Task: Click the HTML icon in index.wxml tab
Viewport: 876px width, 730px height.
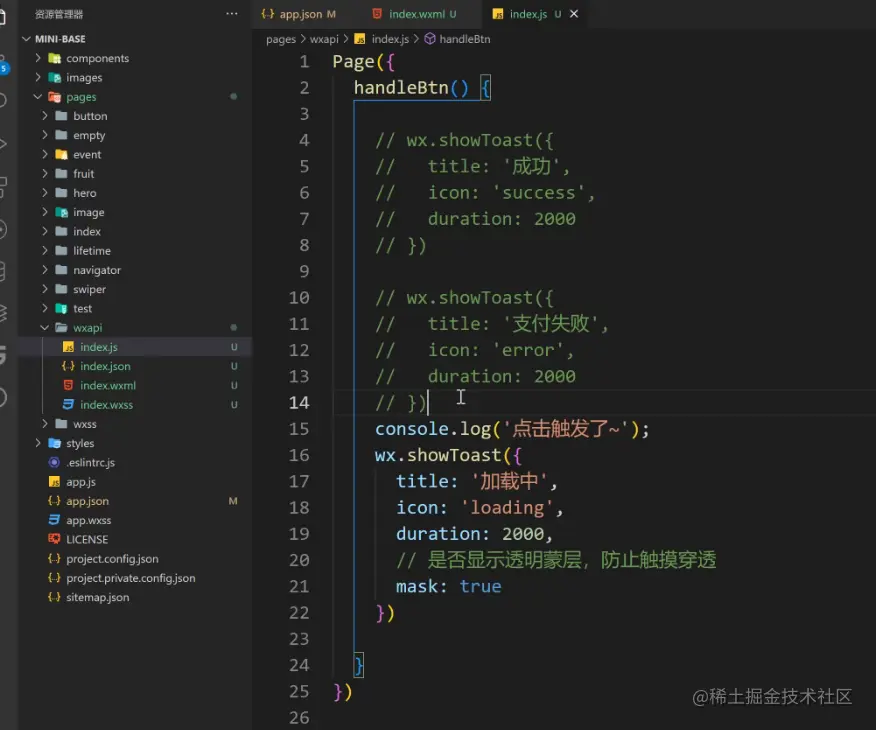Action: [x=377, y=14]
